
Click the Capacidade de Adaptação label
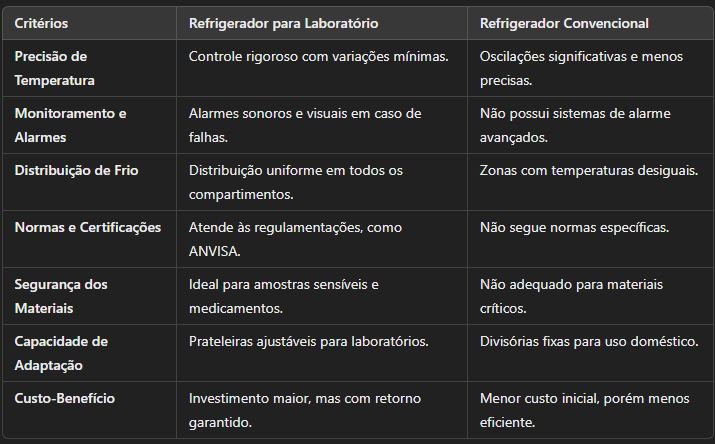[x=61, y=353]
